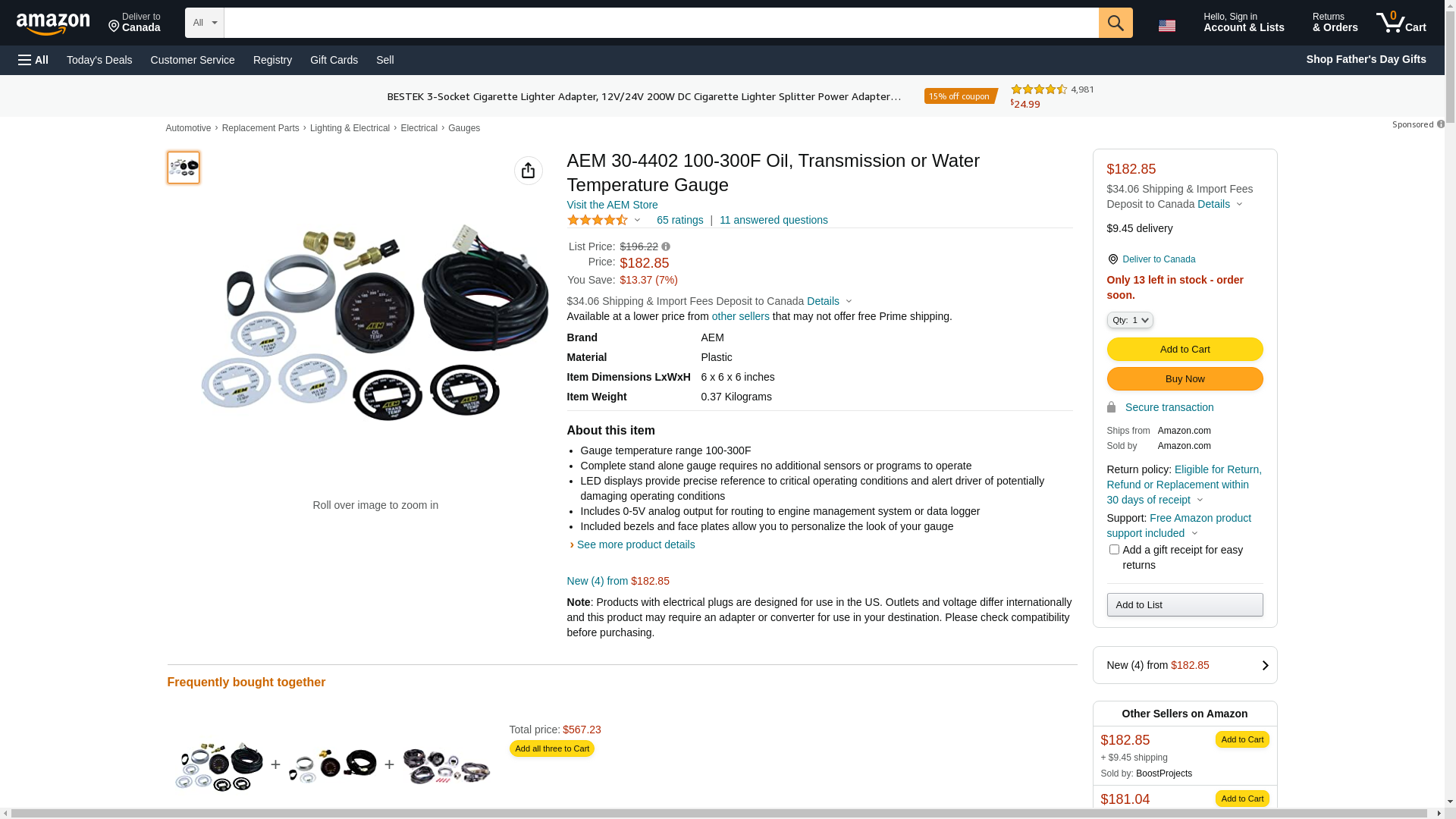The height and width of the screenshot is (819, 1456).
Task: Expand New (4) from $182.85 box
Action: tap(1185, 665)
